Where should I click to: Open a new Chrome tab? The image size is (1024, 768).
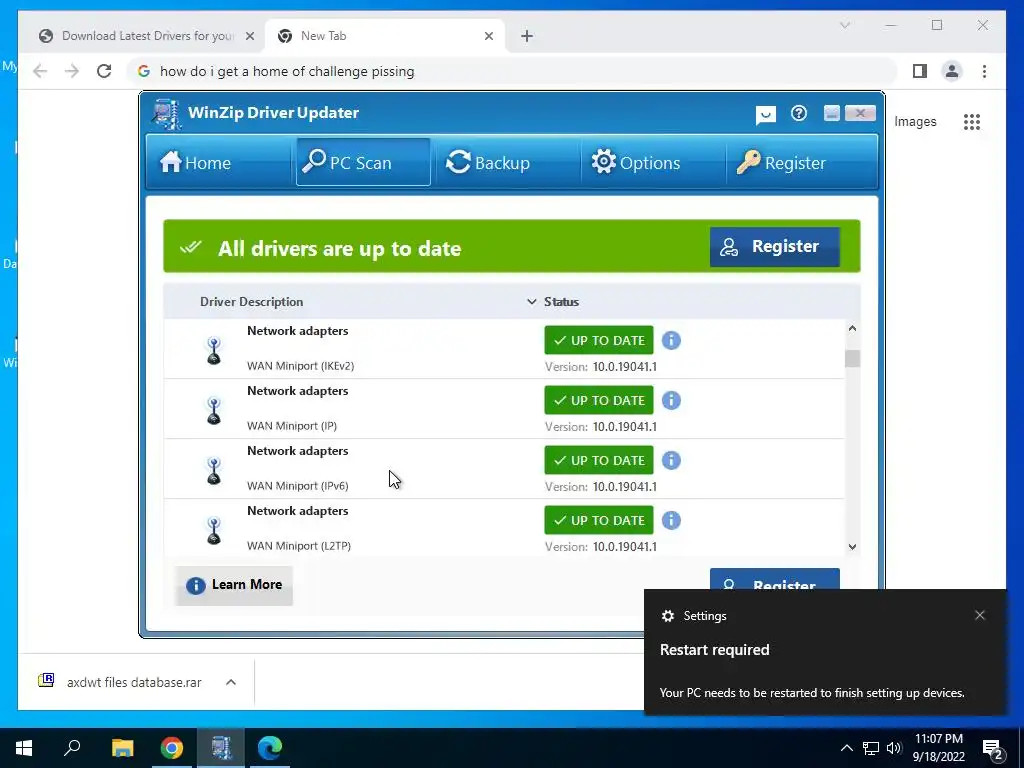coord(527,37)
